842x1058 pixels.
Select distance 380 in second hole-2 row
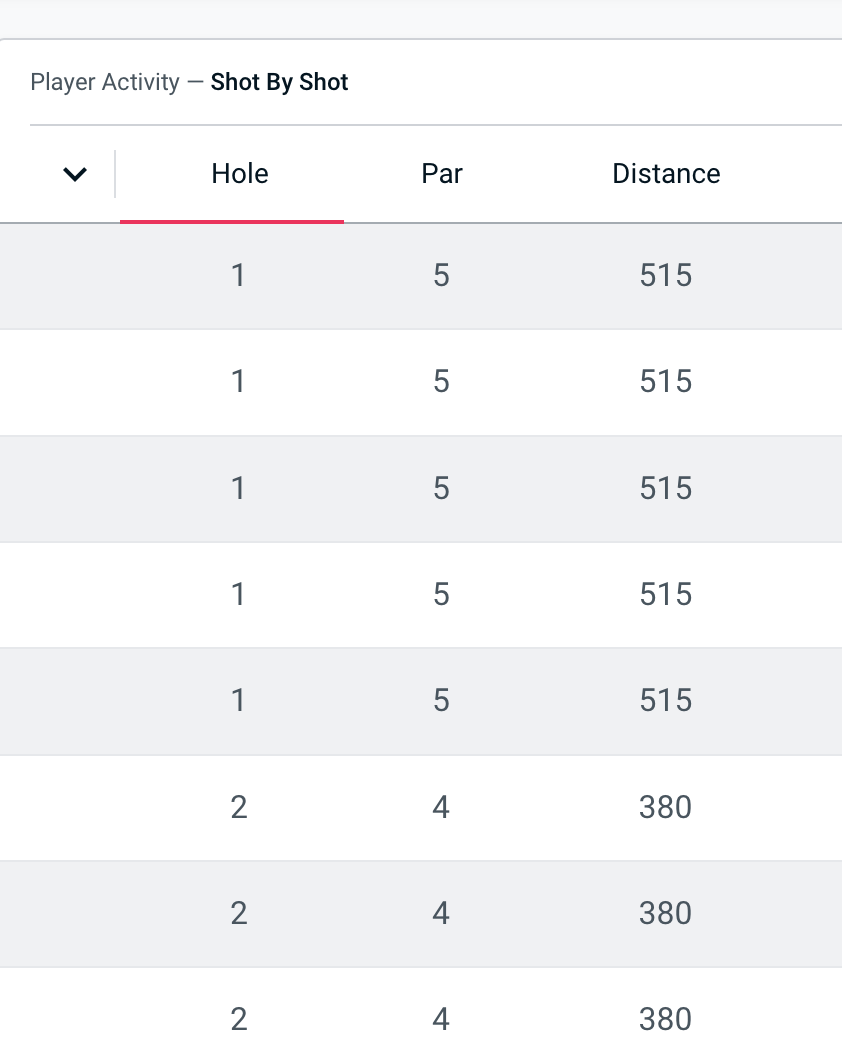coord(666,914)
